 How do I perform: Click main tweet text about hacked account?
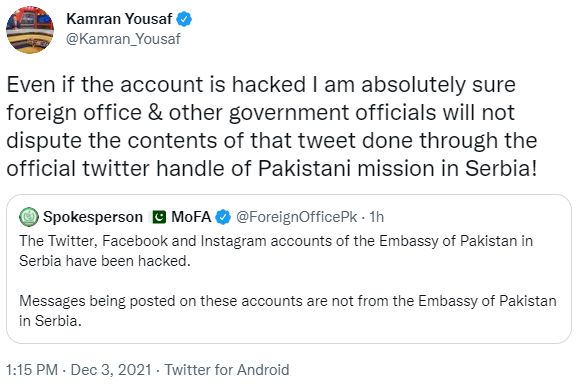coord(272,126)
